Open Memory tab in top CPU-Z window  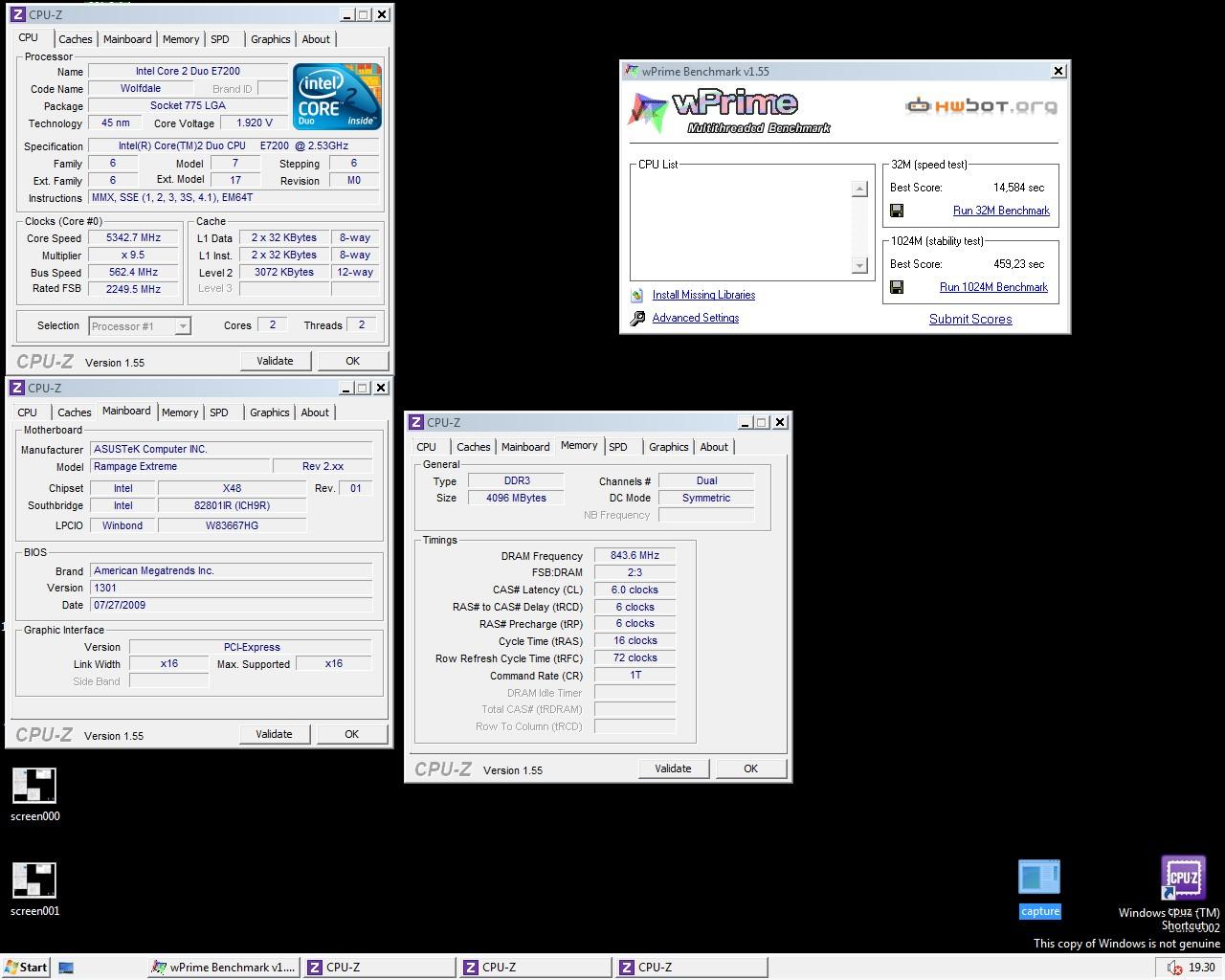click(181, 39)
